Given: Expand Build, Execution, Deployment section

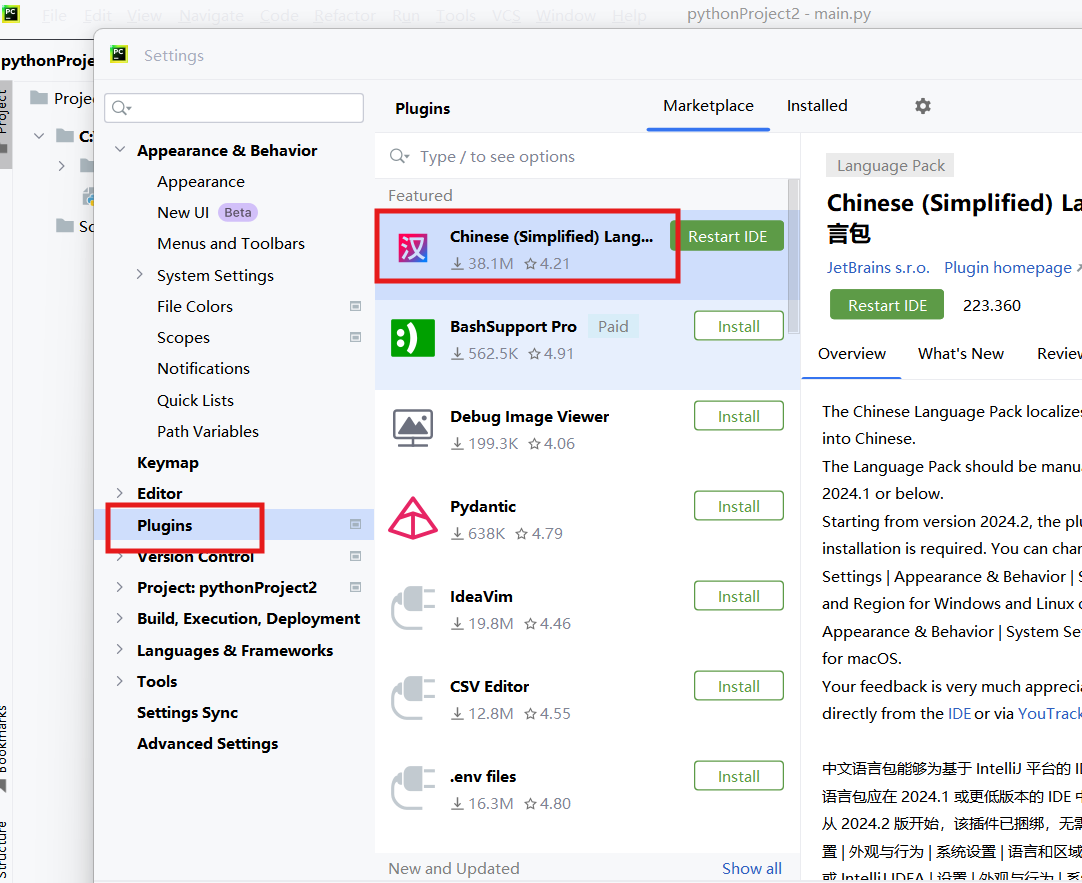Looking at the screenshot, I should tap(120, 618).
